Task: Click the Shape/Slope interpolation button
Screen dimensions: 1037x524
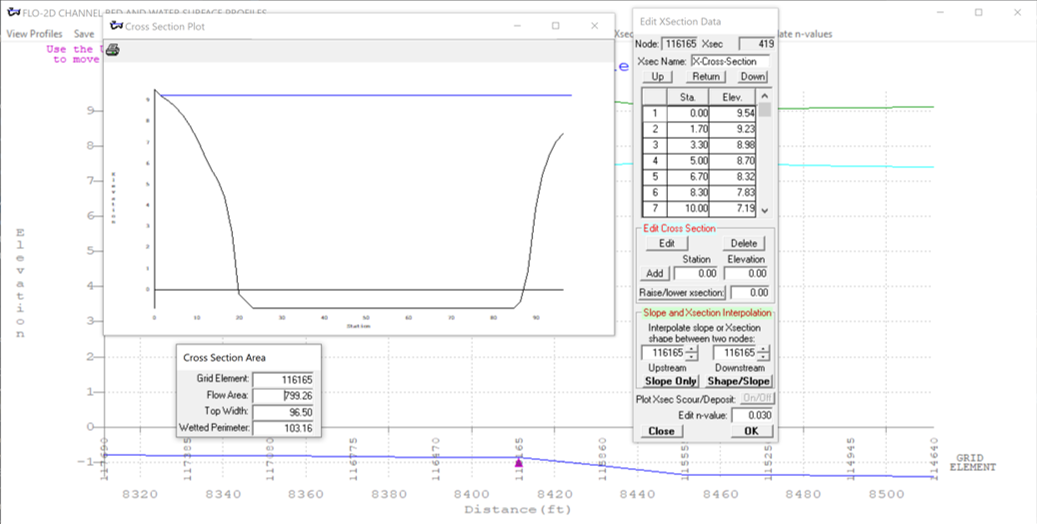Action: click(x=740, y=381)
